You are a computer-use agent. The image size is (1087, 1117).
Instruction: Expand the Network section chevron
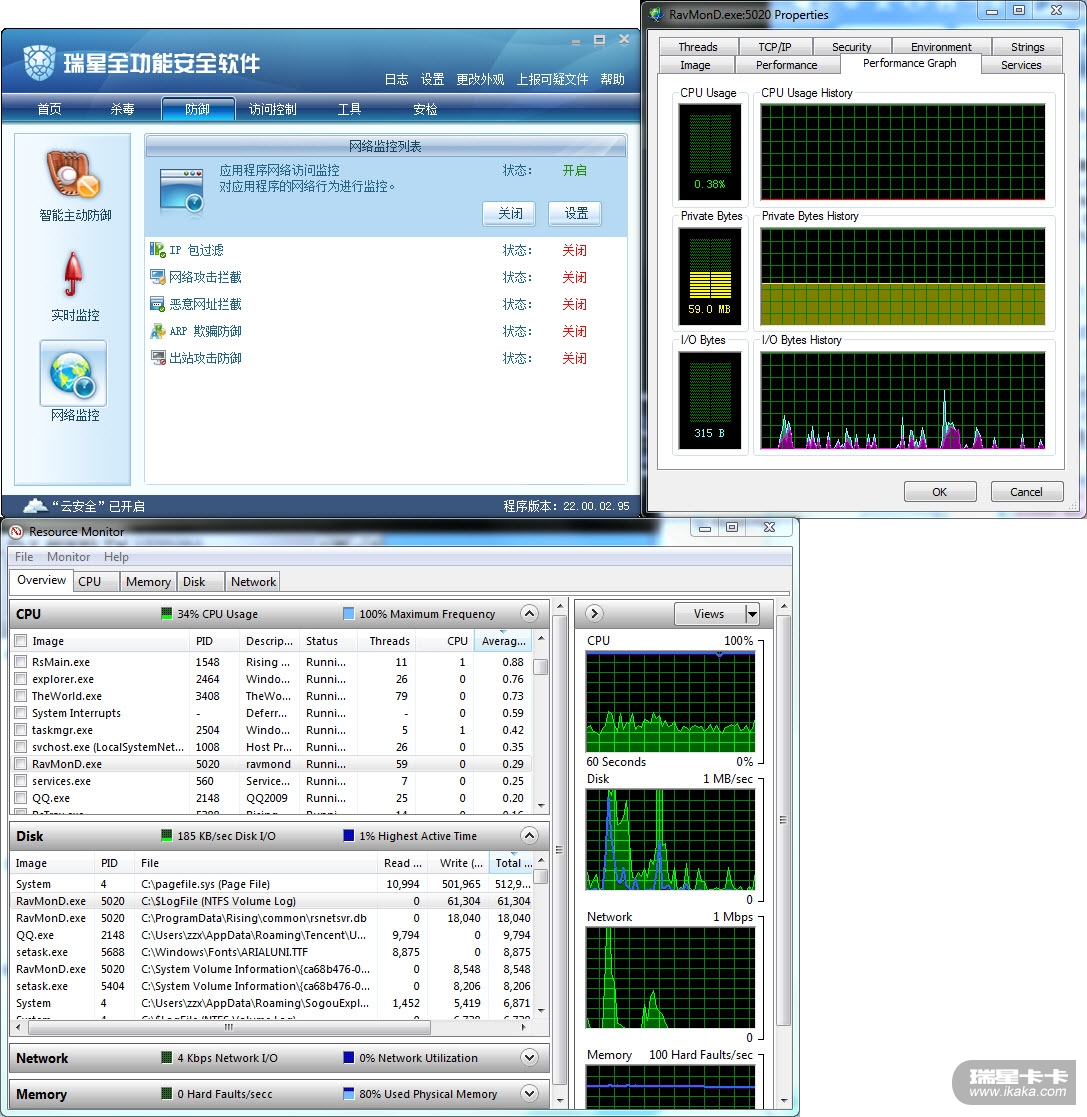click(x=529, y=1057)
